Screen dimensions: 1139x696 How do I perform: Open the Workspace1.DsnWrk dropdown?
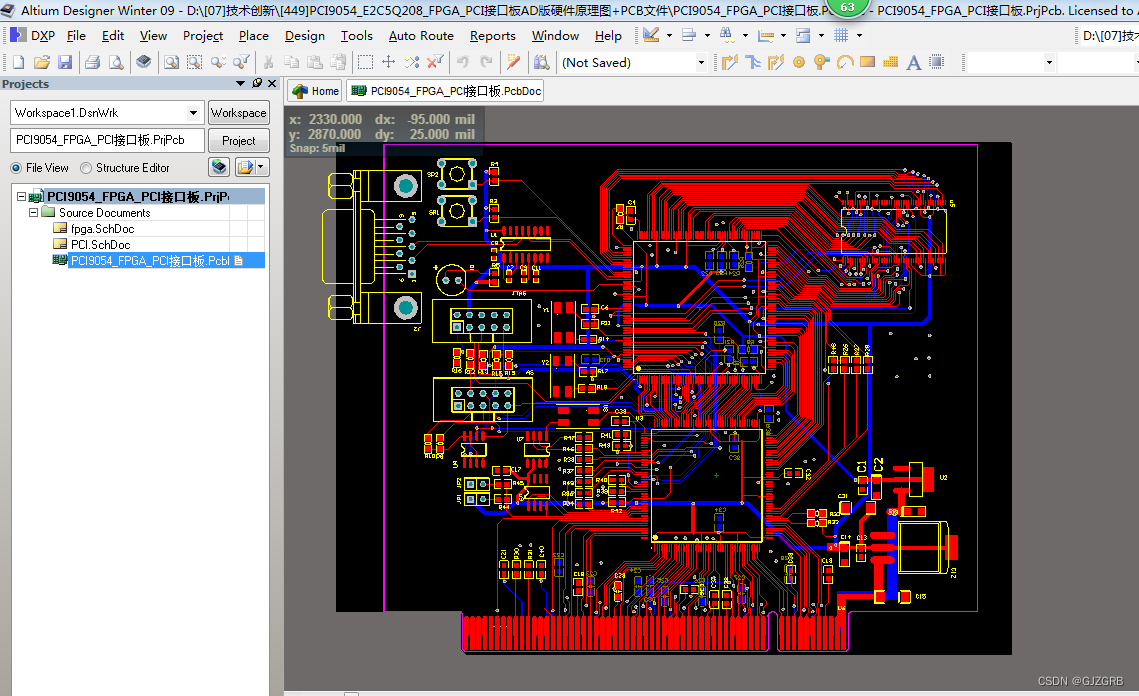192,112
